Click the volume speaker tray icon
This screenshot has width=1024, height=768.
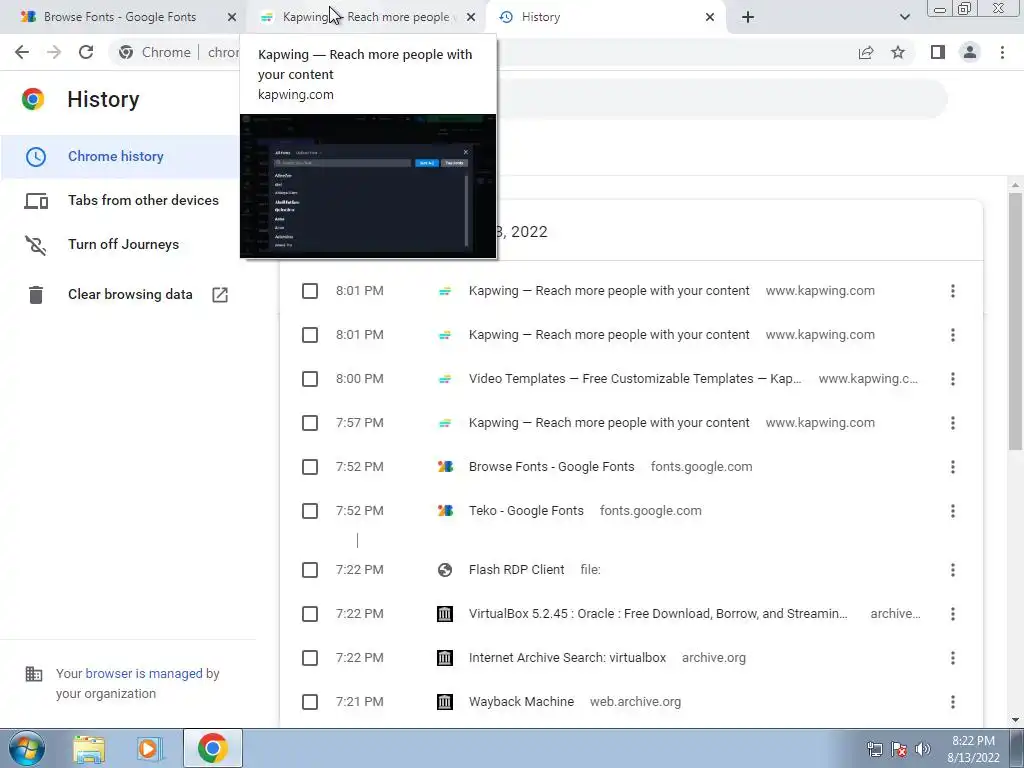[x=922, y=749]
